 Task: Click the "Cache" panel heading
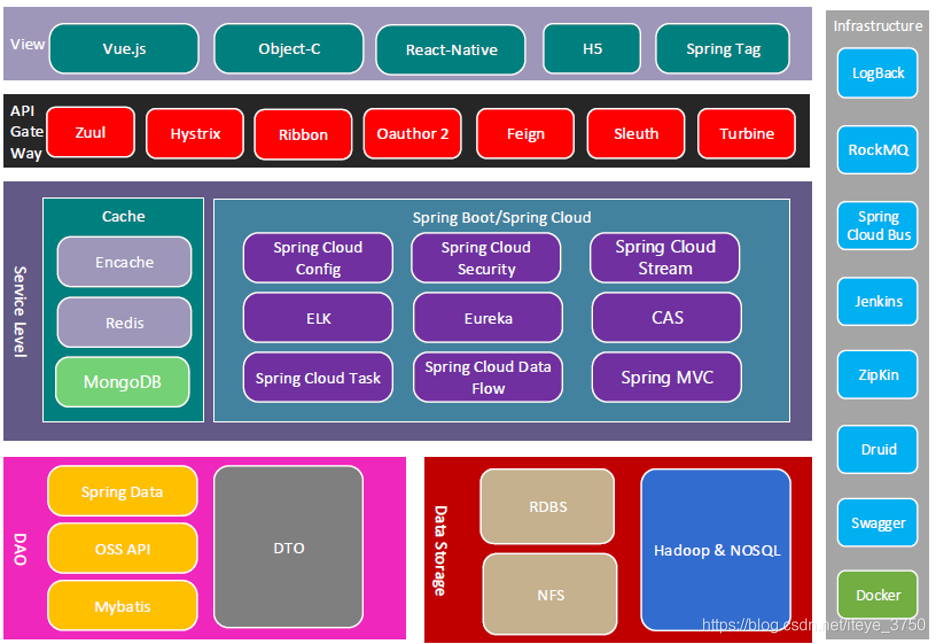click(123, 216)
